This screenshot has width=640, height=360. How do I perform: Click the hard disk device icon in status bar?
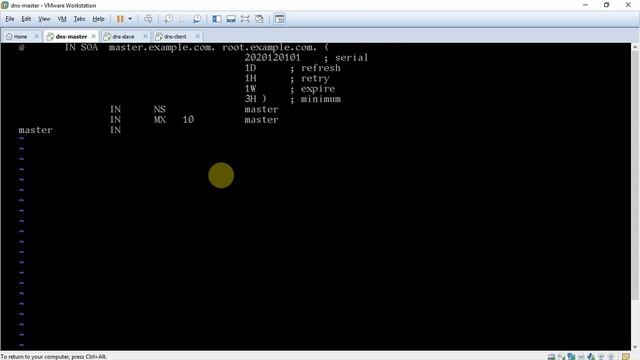click(x=551, y=357)
